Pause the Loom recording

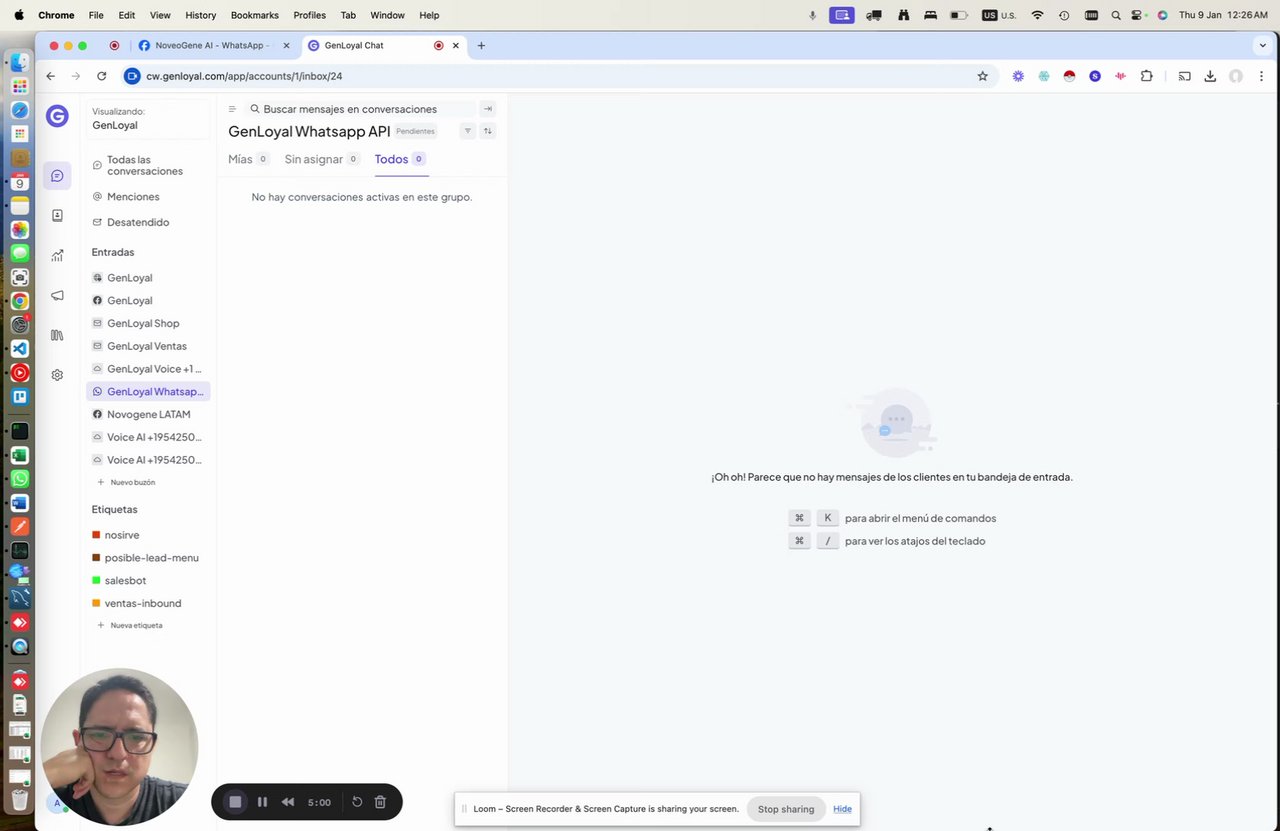(262, 802)
